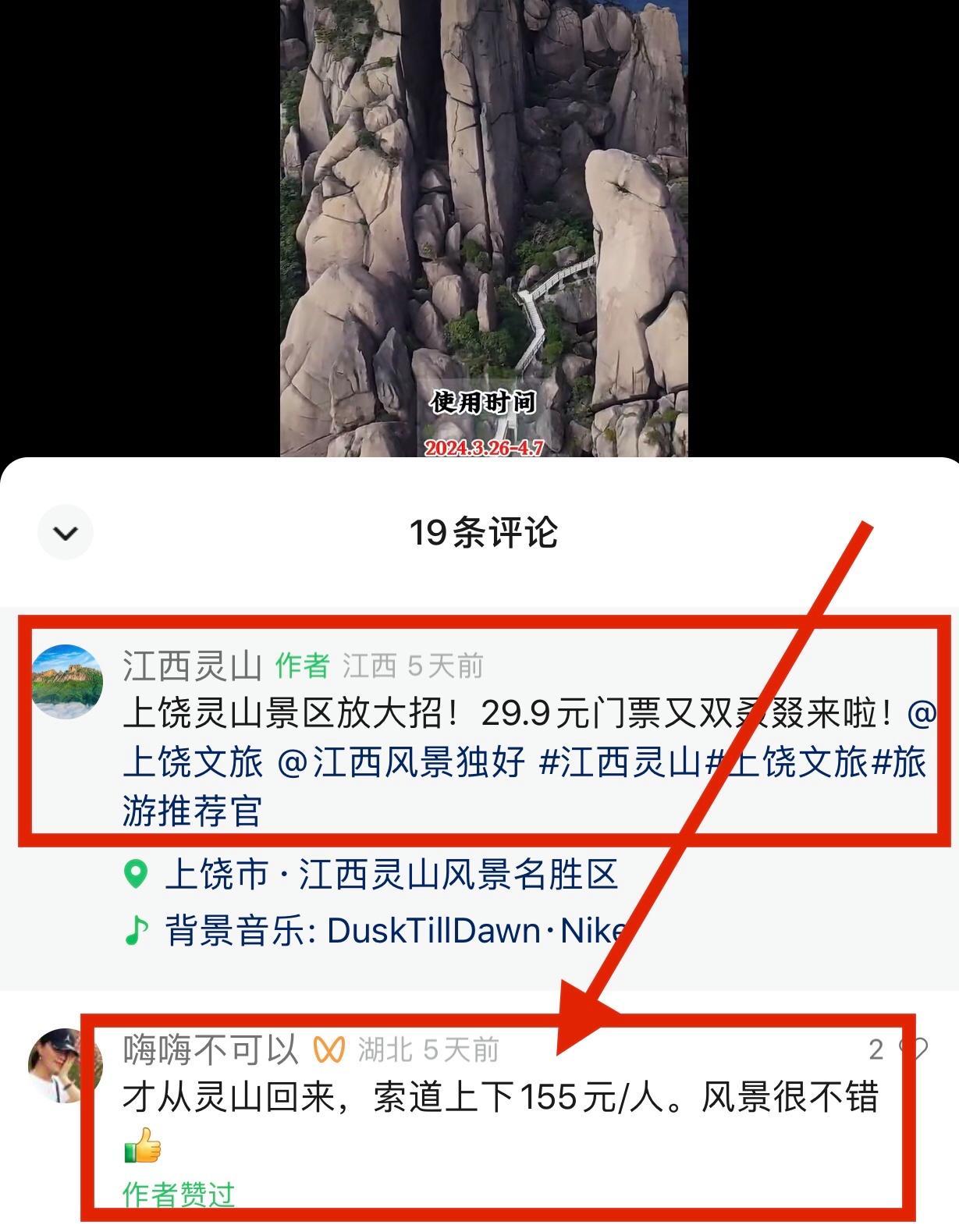This screenshot has width=959, height=1232.
Task: Open 嗨嗨不可以 commenter avatar
Action: click(x=66, y=1065)
